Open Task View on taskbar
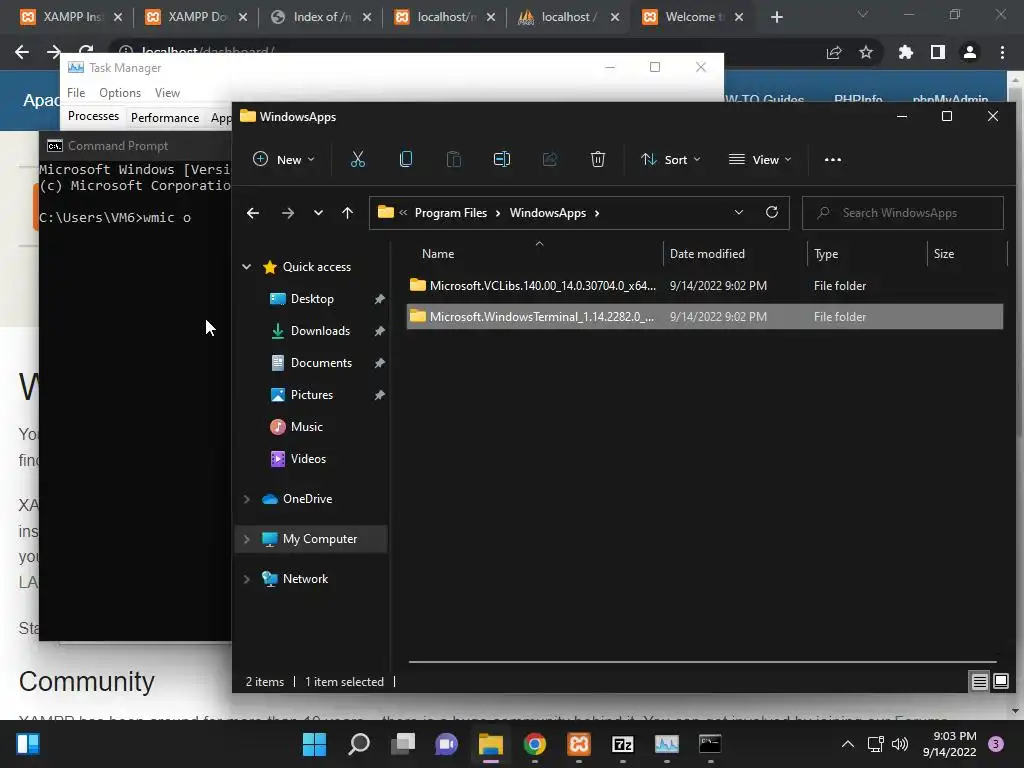Viewport: 1024px width, 768px height. click(x=403, y=744)
